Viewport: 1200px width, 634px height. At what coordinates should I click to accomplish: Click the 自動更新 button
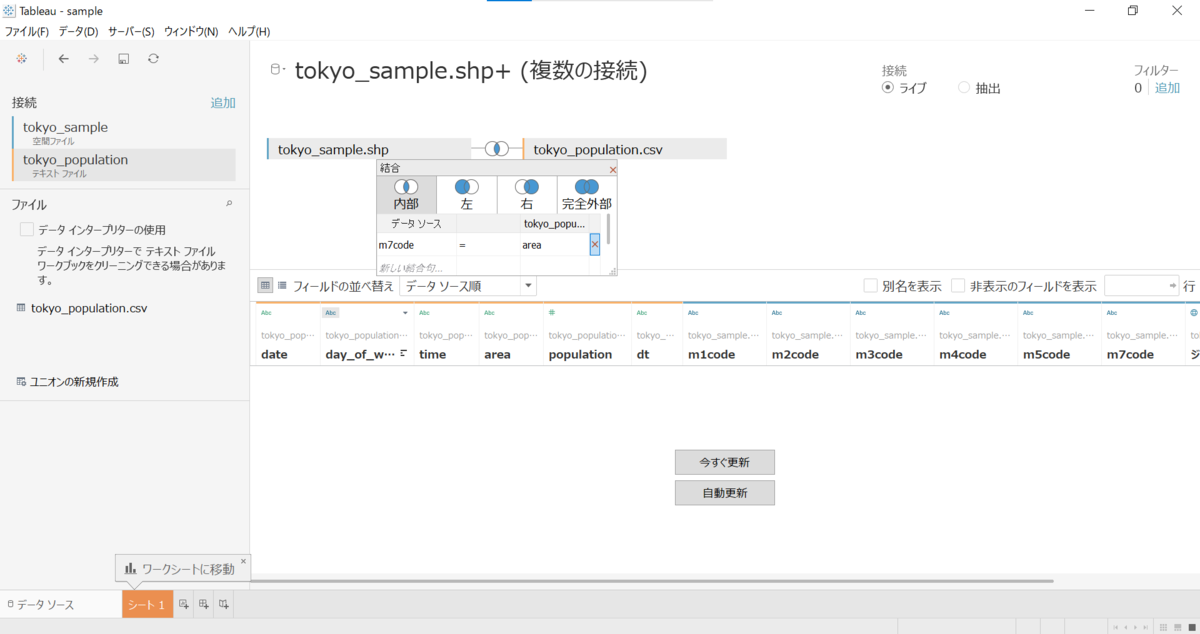pos(725,493)
